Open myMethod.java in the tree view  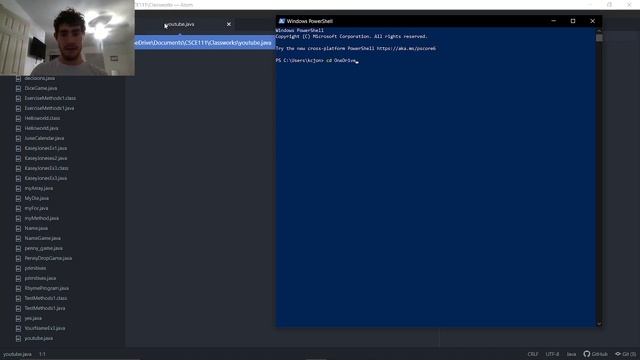pyautogui.click(x=41, y=218)
